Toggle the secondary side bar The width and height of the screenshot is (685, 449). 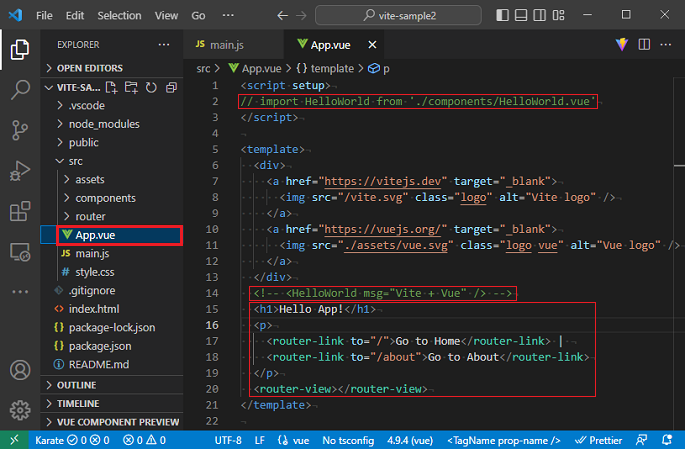pyautogui.click(x=540, y=15)
